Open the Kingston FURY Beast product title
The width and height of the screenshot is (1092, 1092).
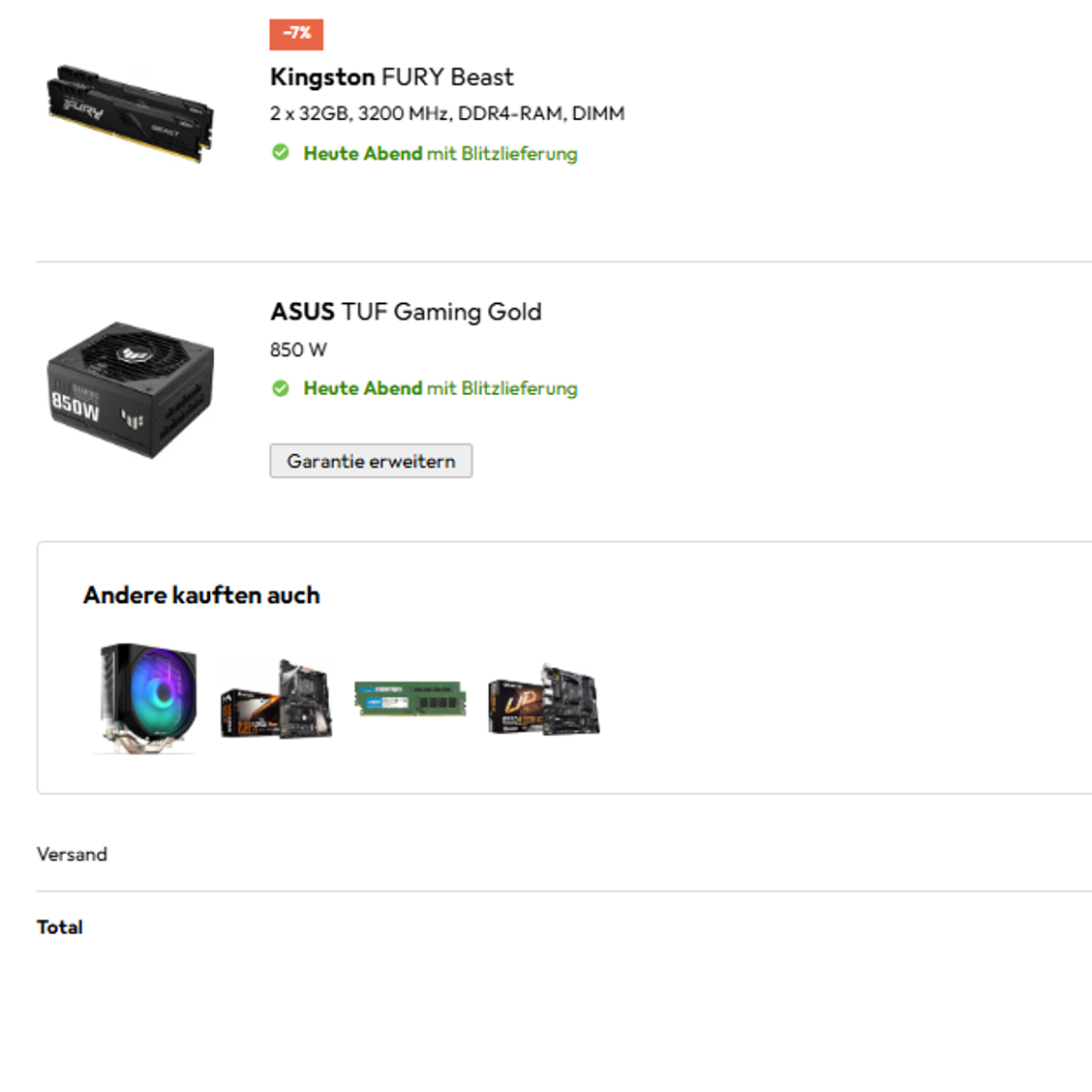391,76
